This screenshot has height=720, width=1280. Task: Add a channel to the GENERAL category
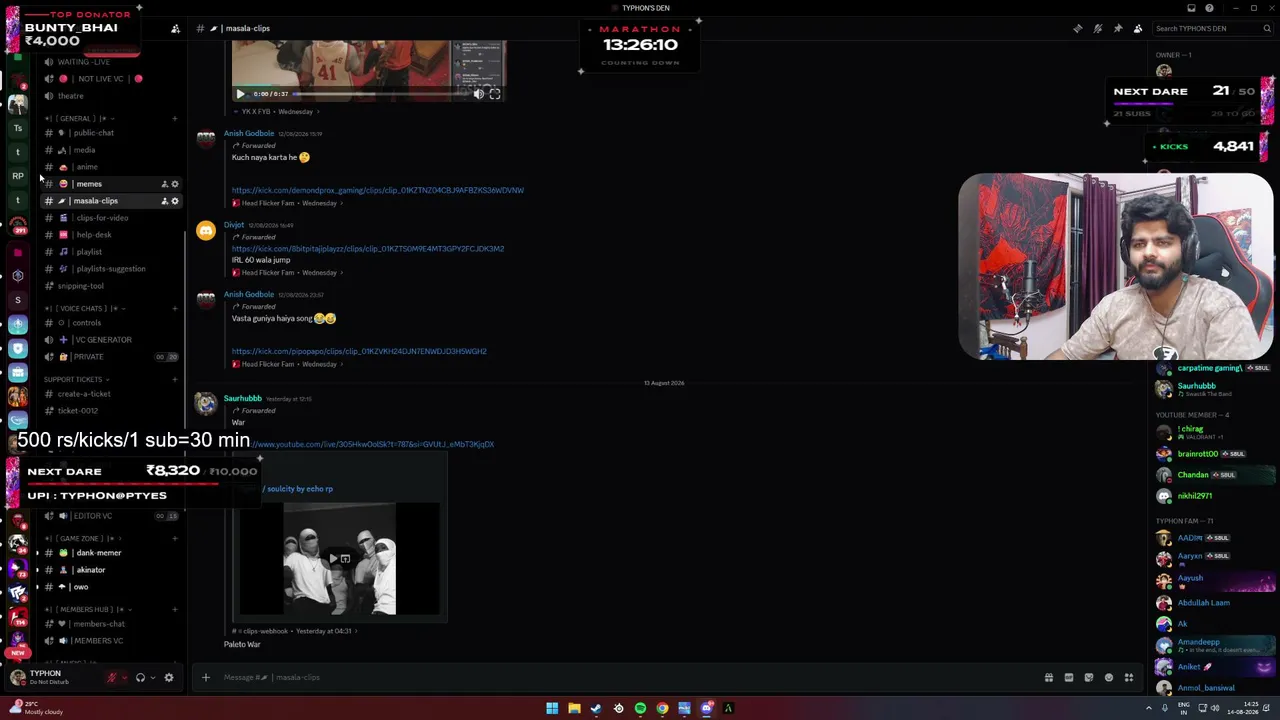click(175, 119)
